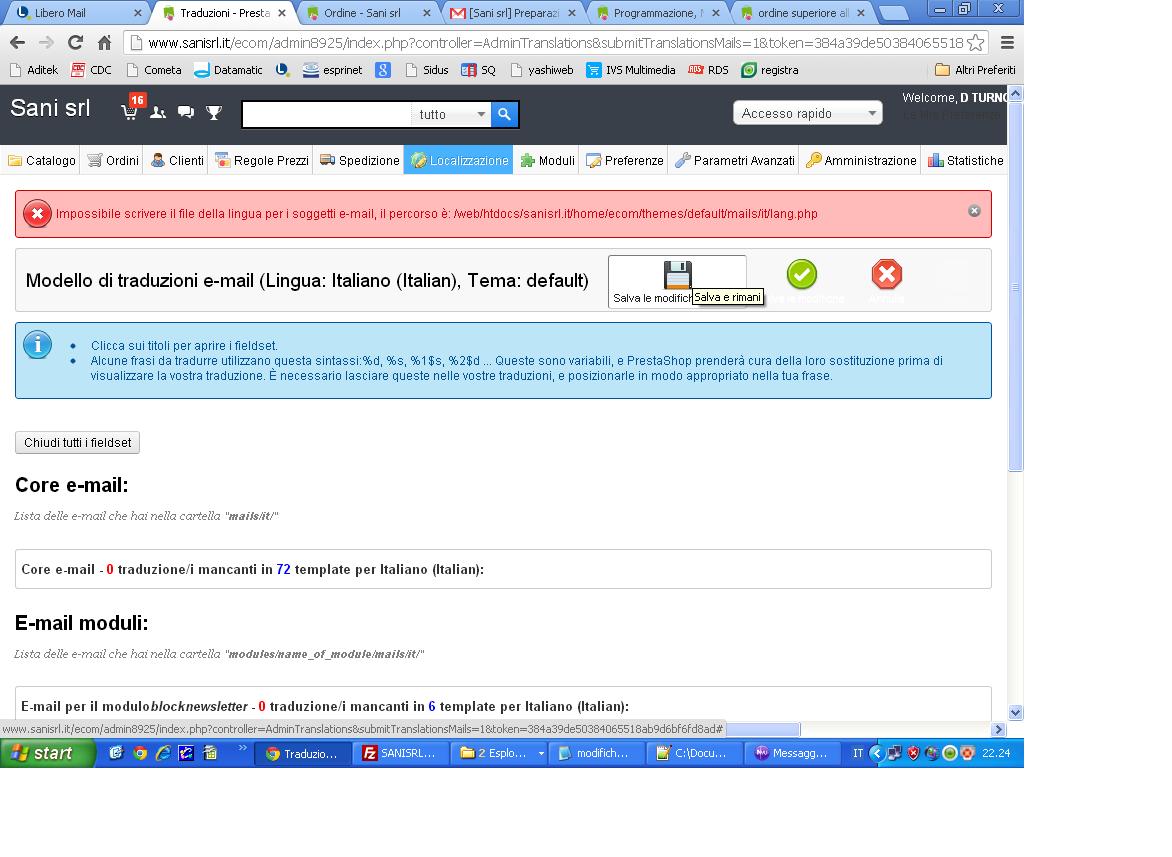The height and width of the screenshot is (857, 1172).
Task: Open the Clienti menu
Action: (x=177, y=160)
